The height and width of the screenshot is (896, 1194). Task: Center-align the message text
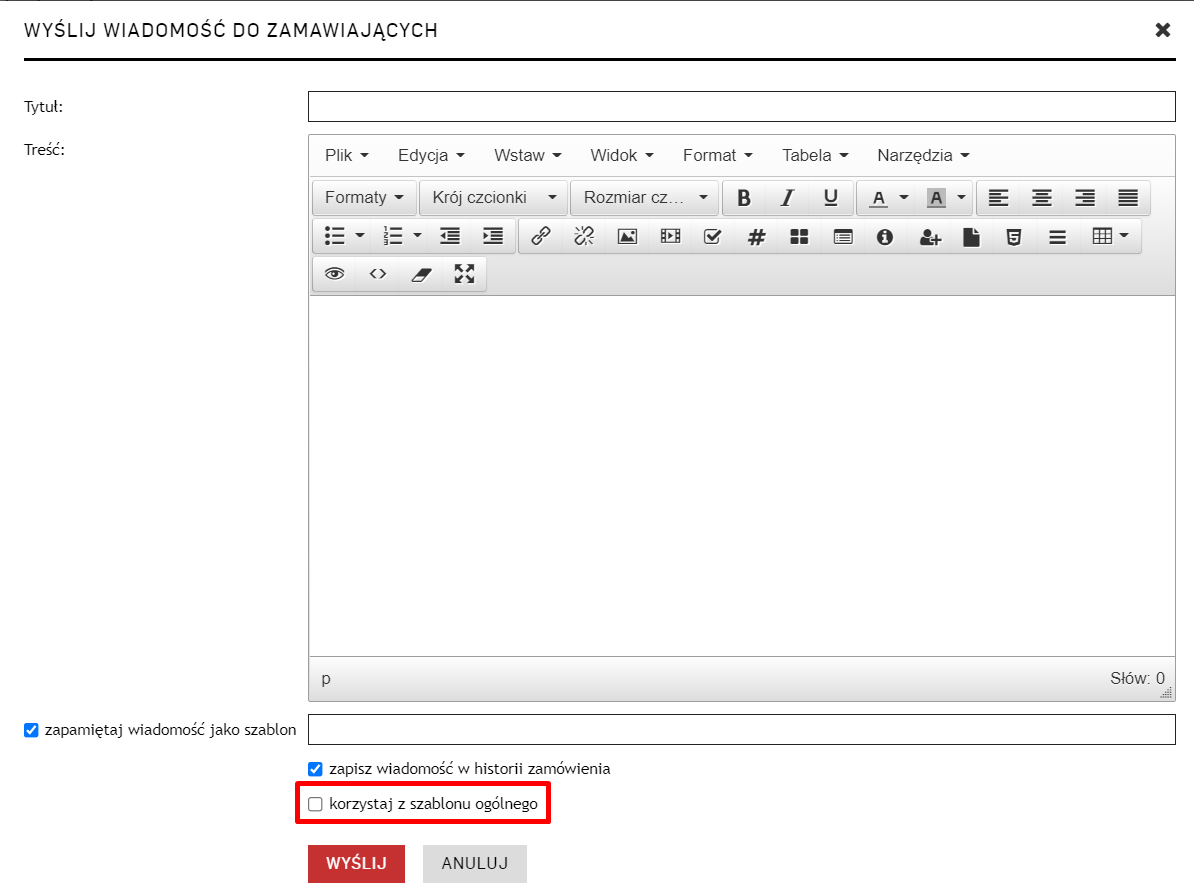1041,198
